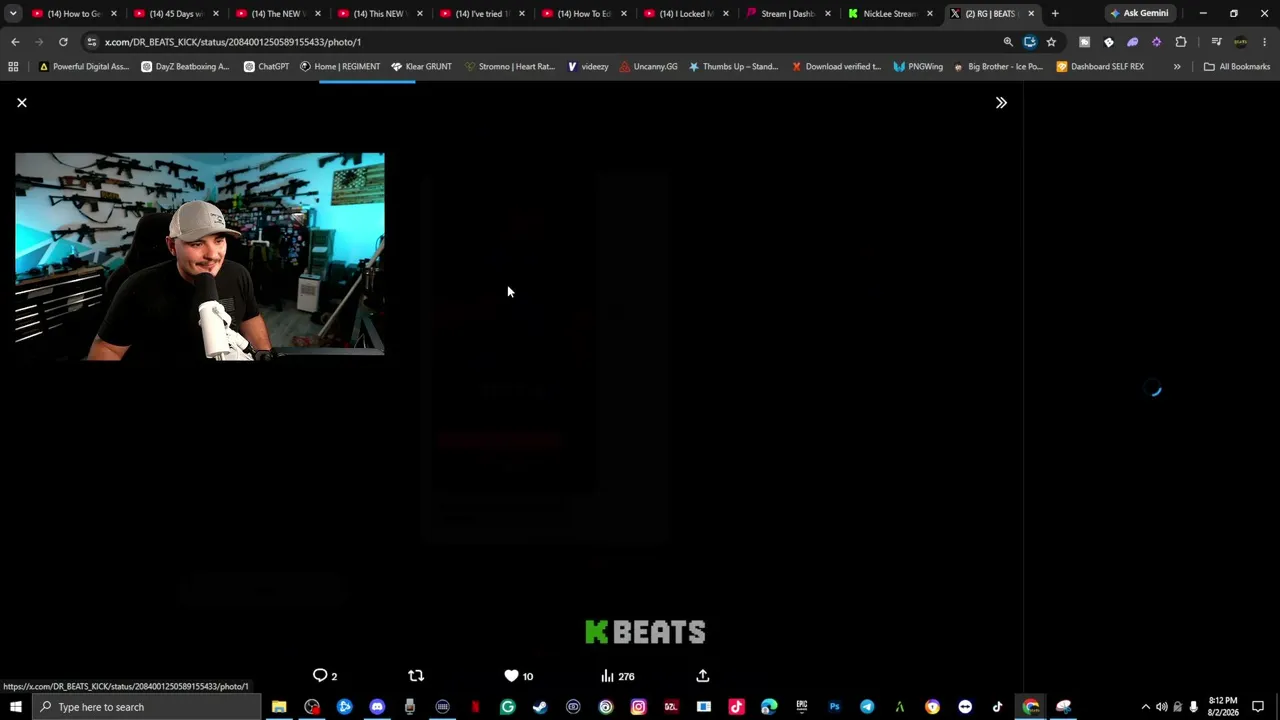Reload the current page
Viewport: 1280px width, 720px height.
coord(63,42)
